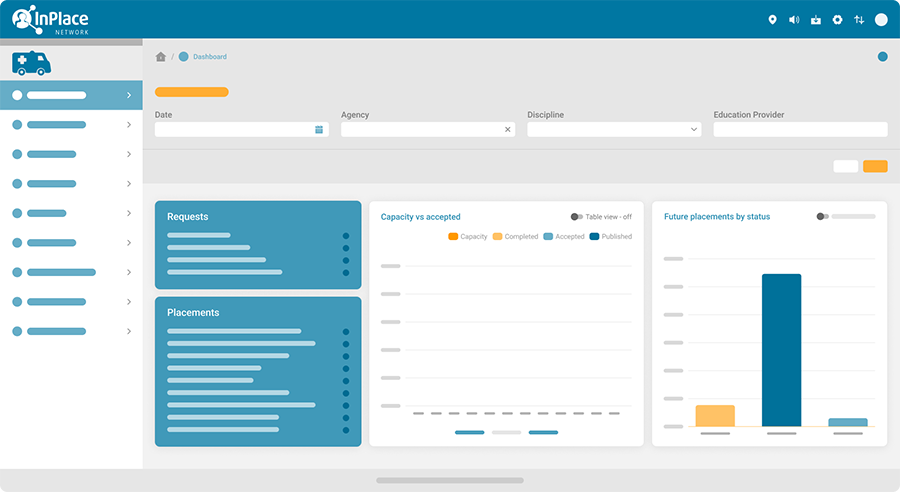Click the orange bar in Future placements chart
Screen dimensions: 900x492
click(715, 416)
